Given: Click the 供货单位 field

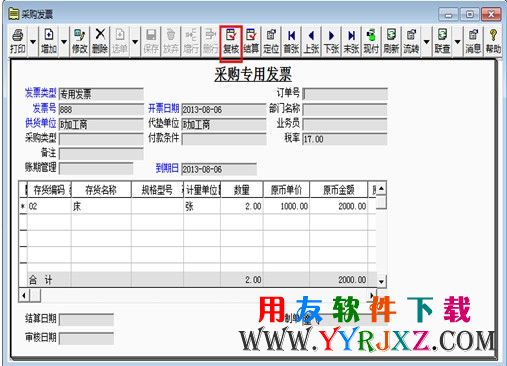Looking at the screenshot, I should 101,124.
